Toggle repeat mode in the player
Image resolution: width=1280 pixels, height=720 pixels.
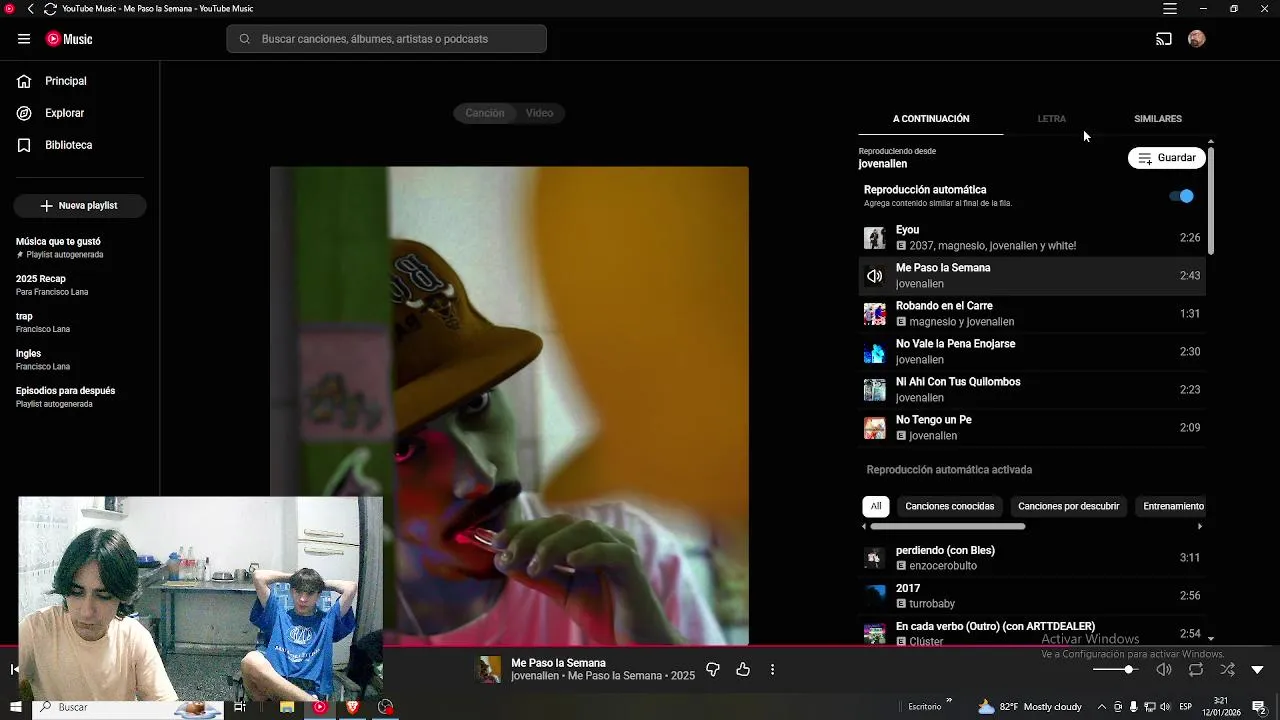tap(1196, 669)
